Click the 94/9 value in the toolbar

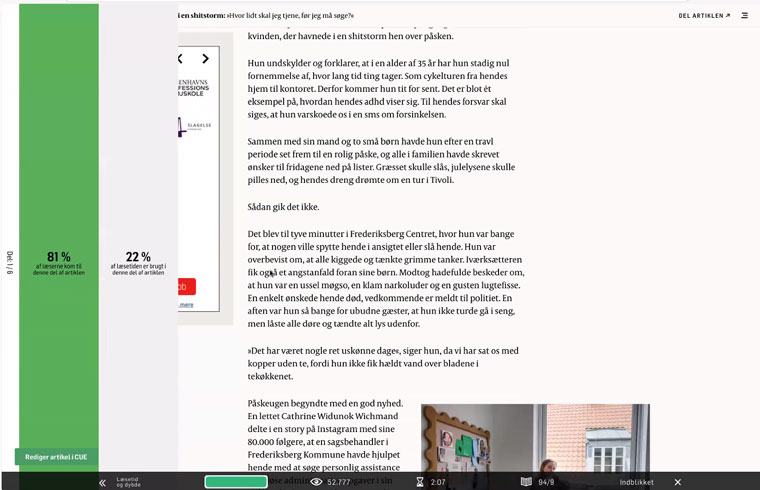coord(546,482)
